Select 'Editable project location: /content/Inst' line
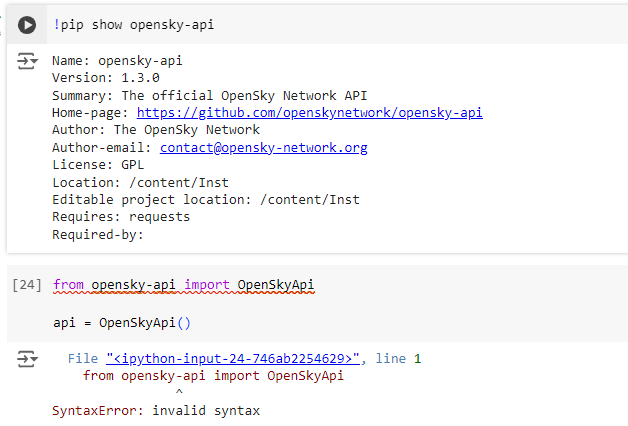This screenshot has height=426, width=628. pos(206,199)
